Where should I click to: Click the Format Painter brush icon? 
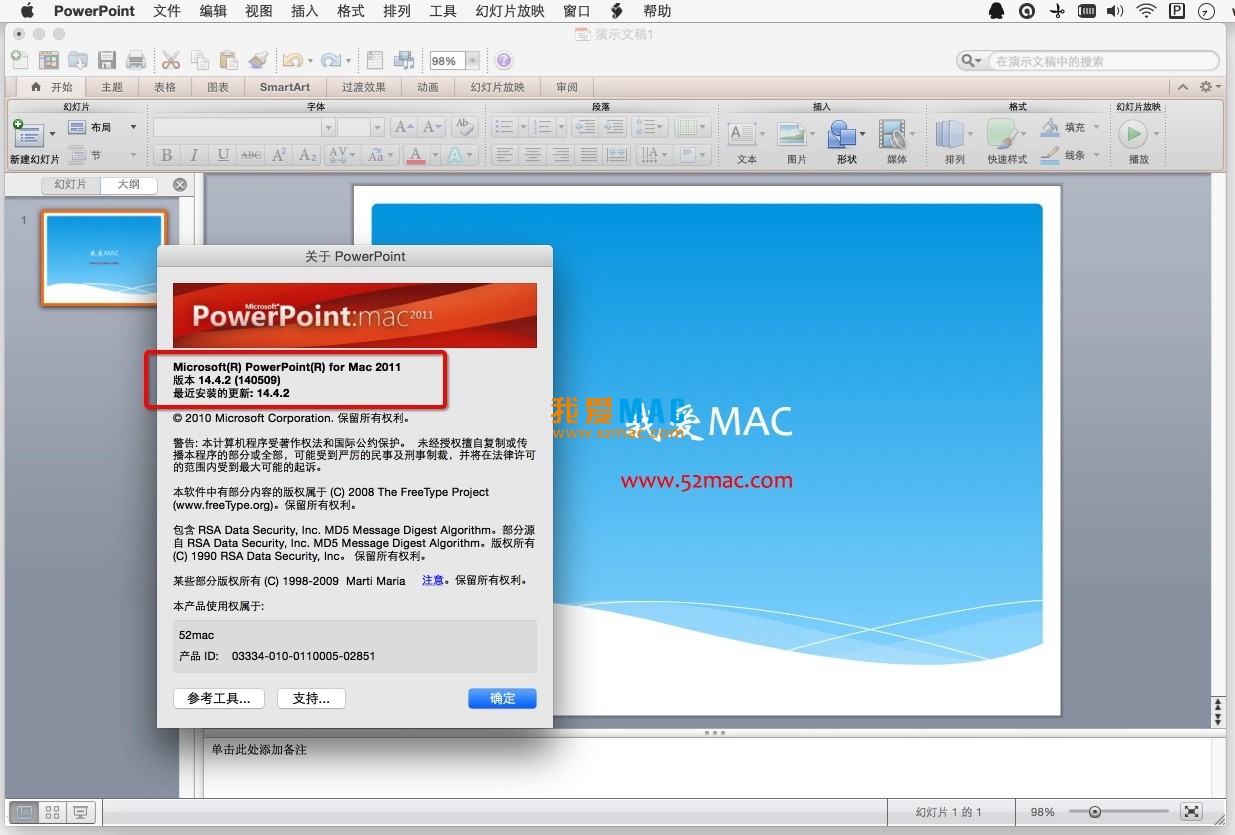point(257,60)
